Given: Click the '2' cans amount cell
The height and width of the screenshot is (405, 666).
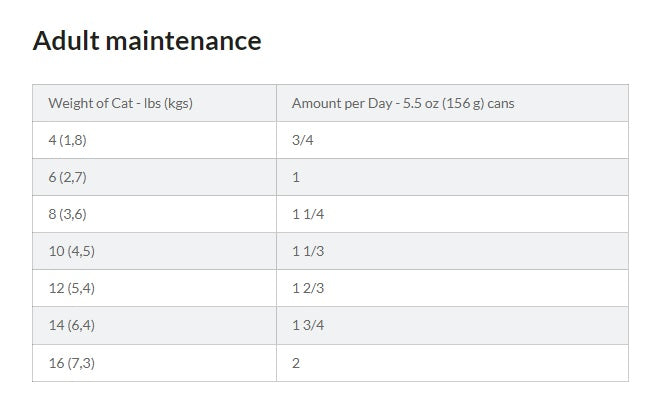Looking at the screenshot, I should pyautogui.click(x=296, y=363).
